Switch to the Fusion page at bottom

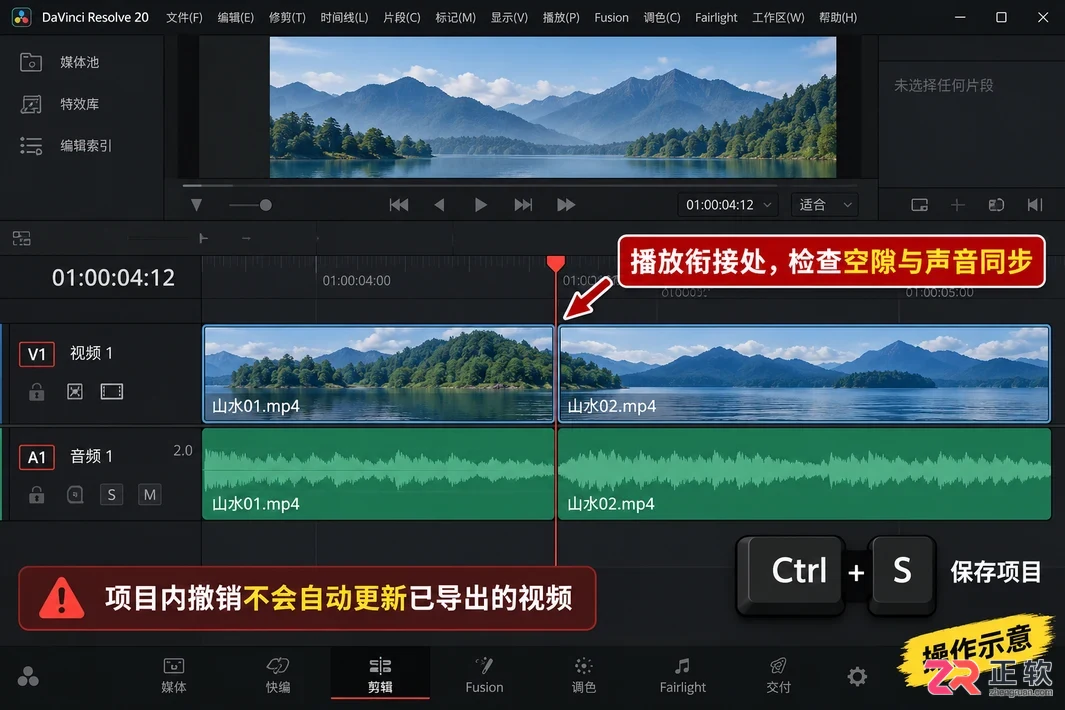click(484, 675)
